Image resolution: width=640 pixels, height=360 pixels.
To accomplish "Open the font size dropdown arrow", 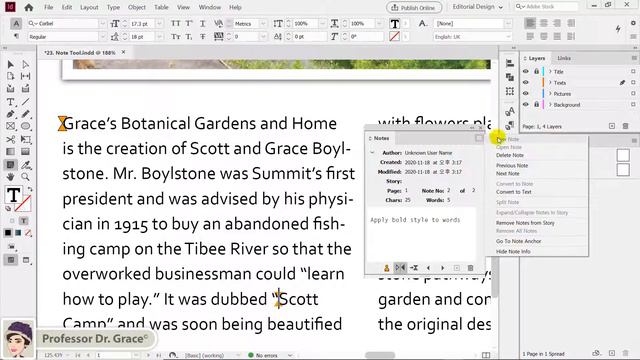I will coord(160,24).
